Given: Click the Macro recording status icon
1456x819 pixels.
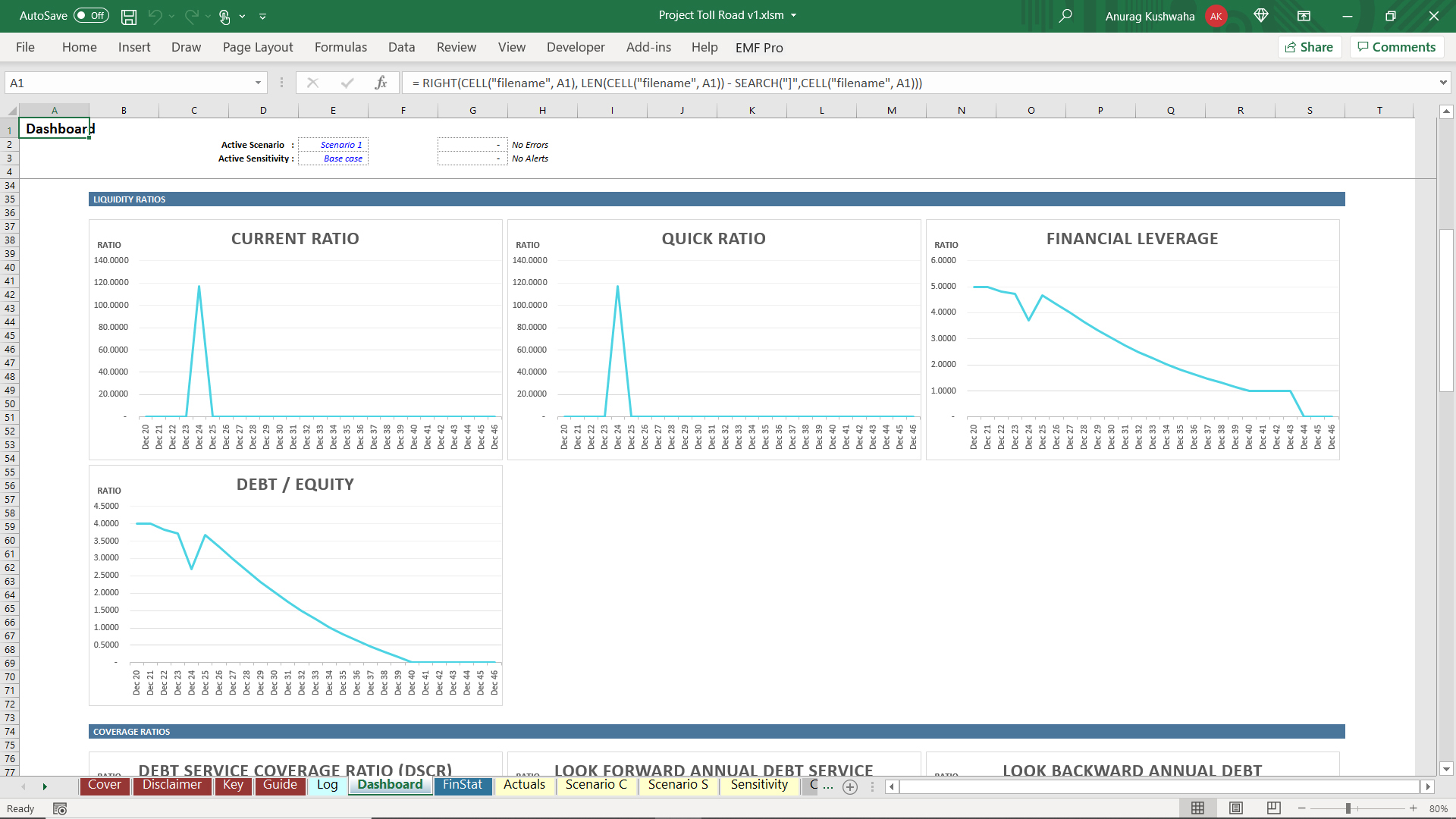Looking at the screenshot, I should coord(60,808).
